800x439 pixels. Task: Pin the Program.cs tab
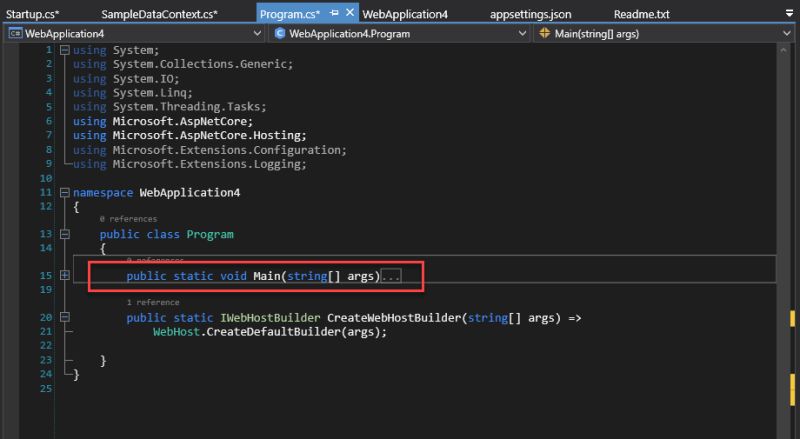[x=334, y=13]
